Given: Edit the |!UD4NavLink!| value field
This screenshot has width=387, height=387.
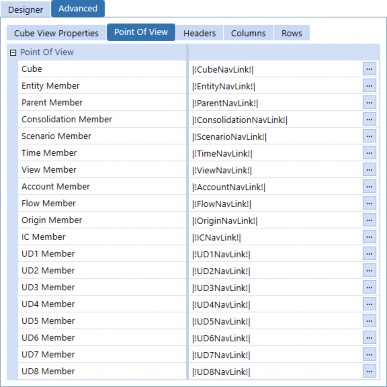Looking at the screenshot, I should [x=276, y=304].
